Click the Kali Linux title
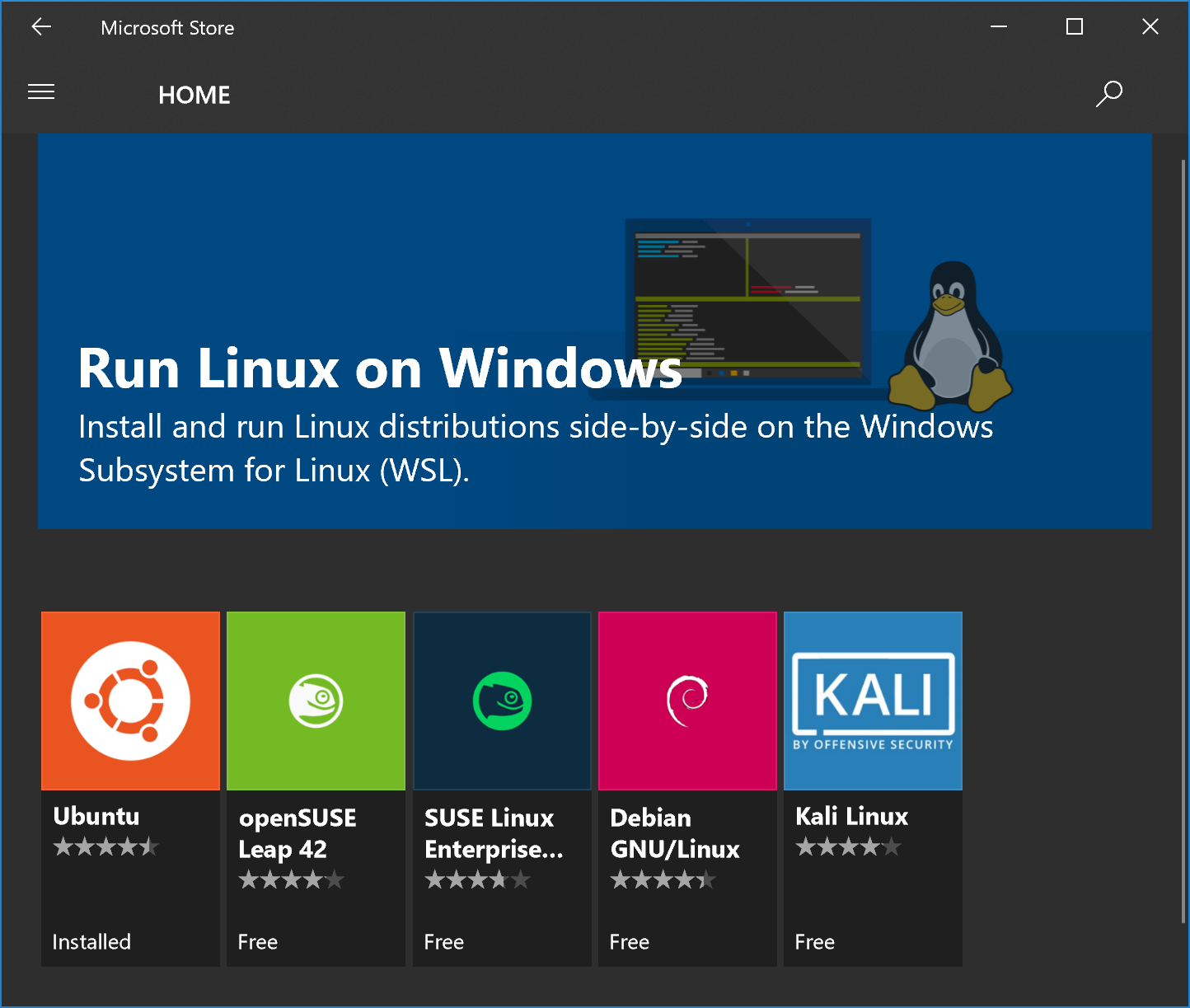Viewport: 1190px width, 1008px height. pos(851,816)
